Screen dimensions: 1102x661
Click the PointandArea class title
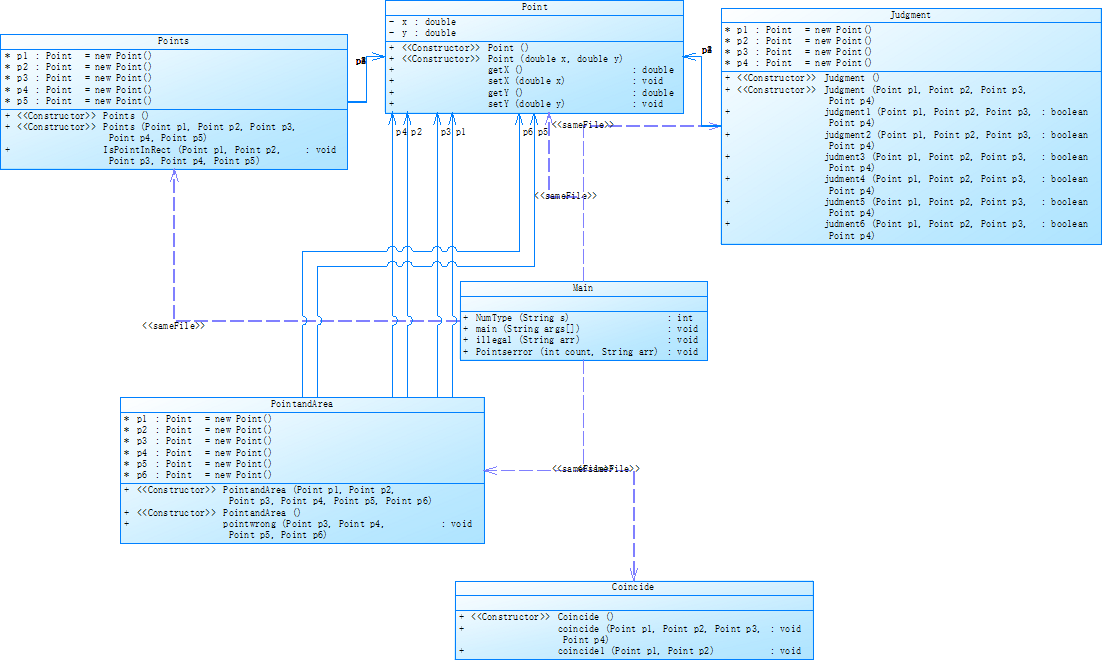pos(302,404)
